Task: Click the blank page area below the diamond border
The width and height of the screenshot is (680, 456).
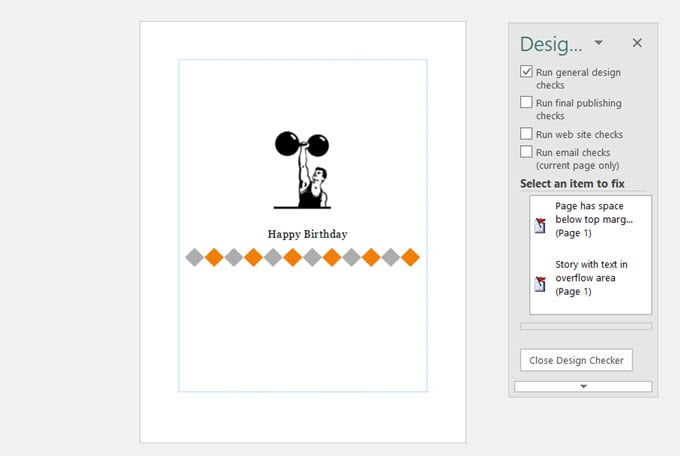Action: coord(302,330)
